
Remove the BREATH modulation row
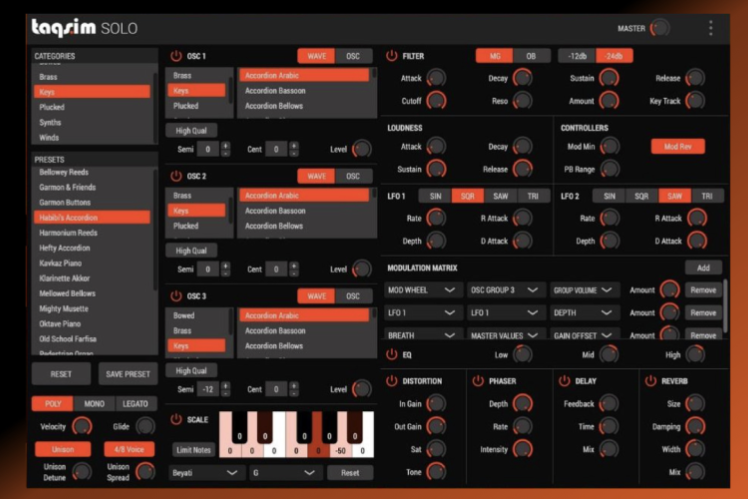703,335
